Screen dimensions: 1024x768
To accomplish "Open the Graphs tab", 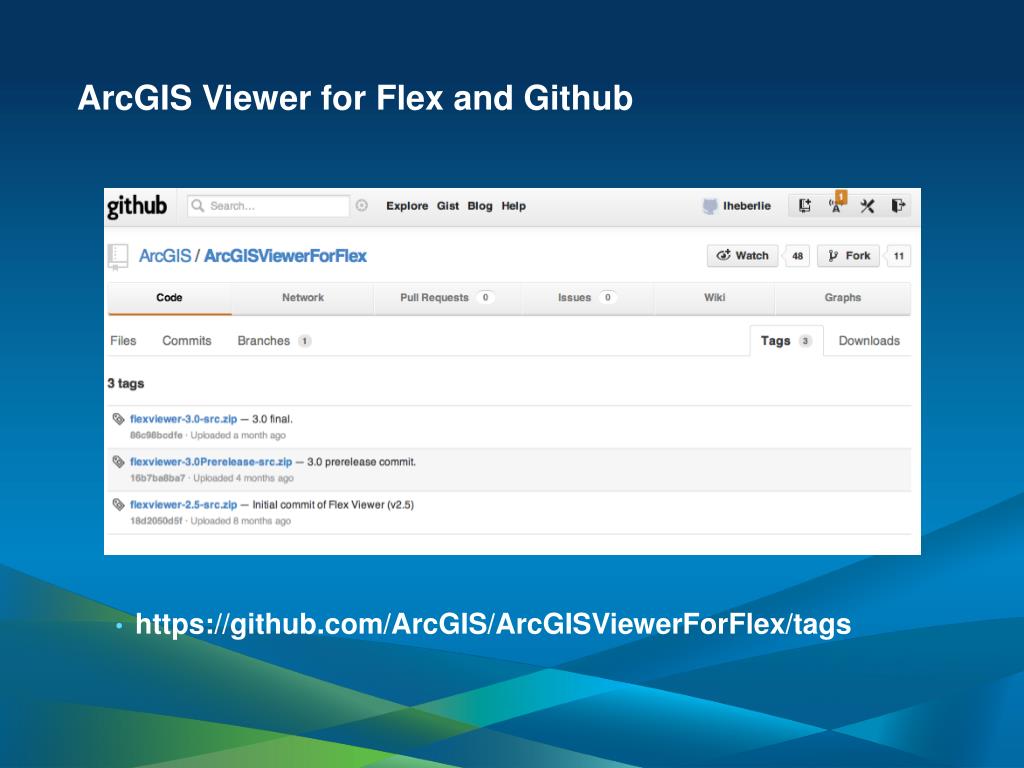I will point(842,298).
